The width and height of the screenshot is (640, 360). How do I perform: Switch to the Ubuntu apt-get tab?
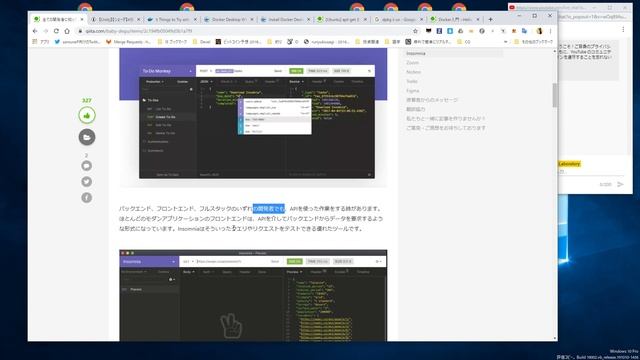point(341,19)
